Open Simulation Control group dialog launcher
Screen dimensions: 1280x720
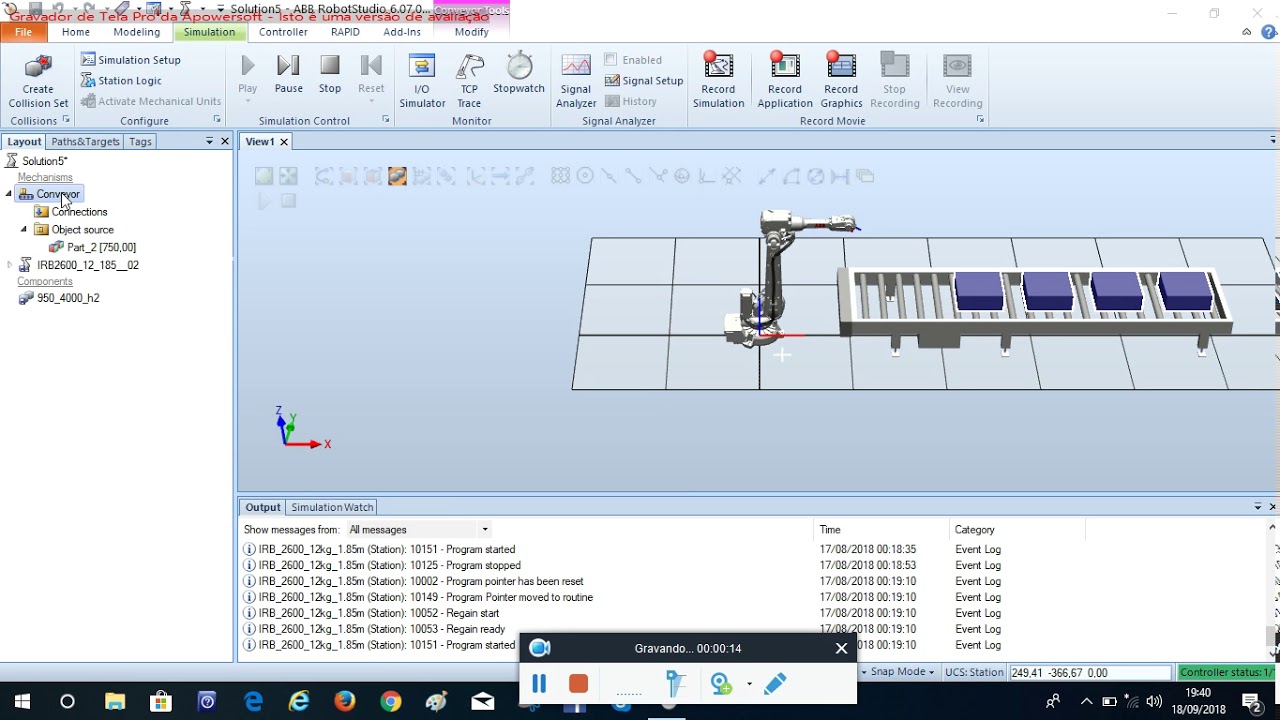coord(386,120)
